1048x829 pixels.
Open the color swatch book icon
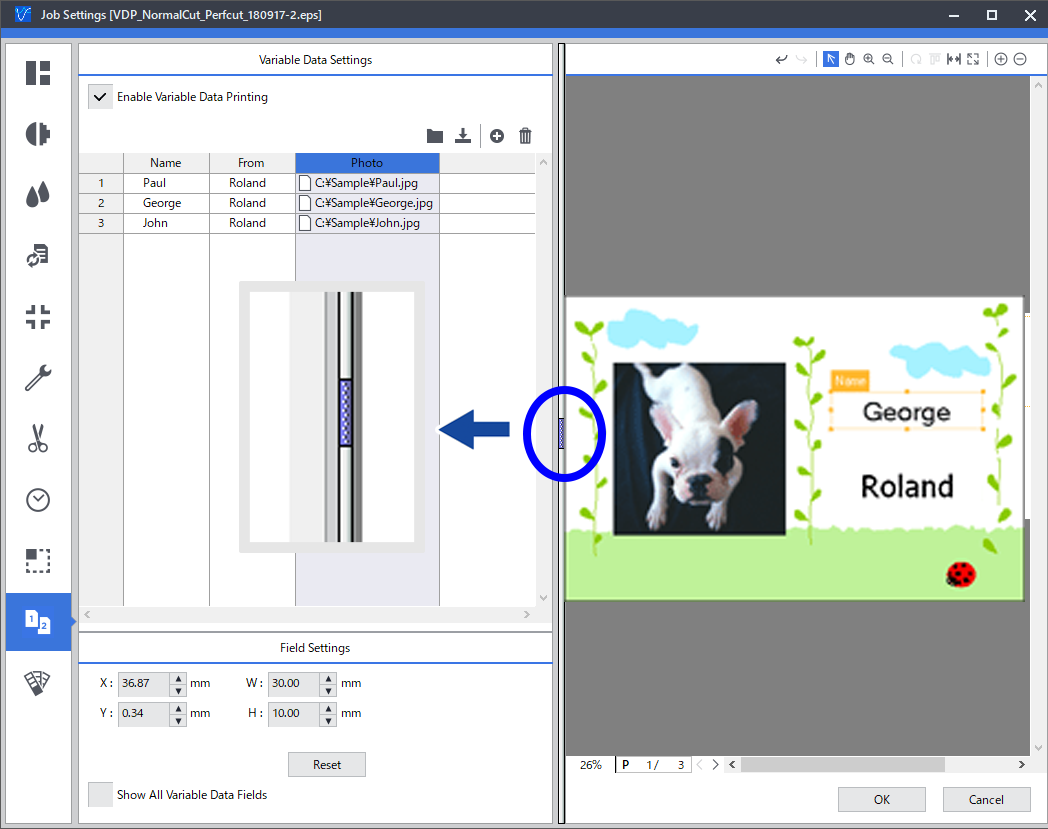[x=38, y=683]
